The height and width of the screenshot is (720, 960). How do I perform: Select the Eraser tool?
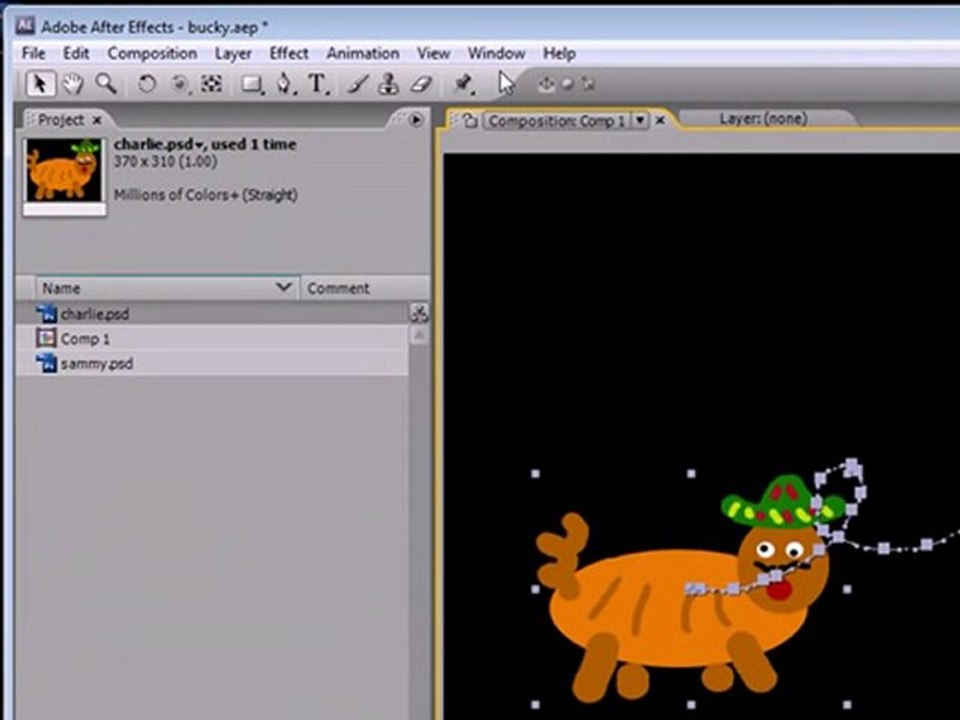pos(421,84)
